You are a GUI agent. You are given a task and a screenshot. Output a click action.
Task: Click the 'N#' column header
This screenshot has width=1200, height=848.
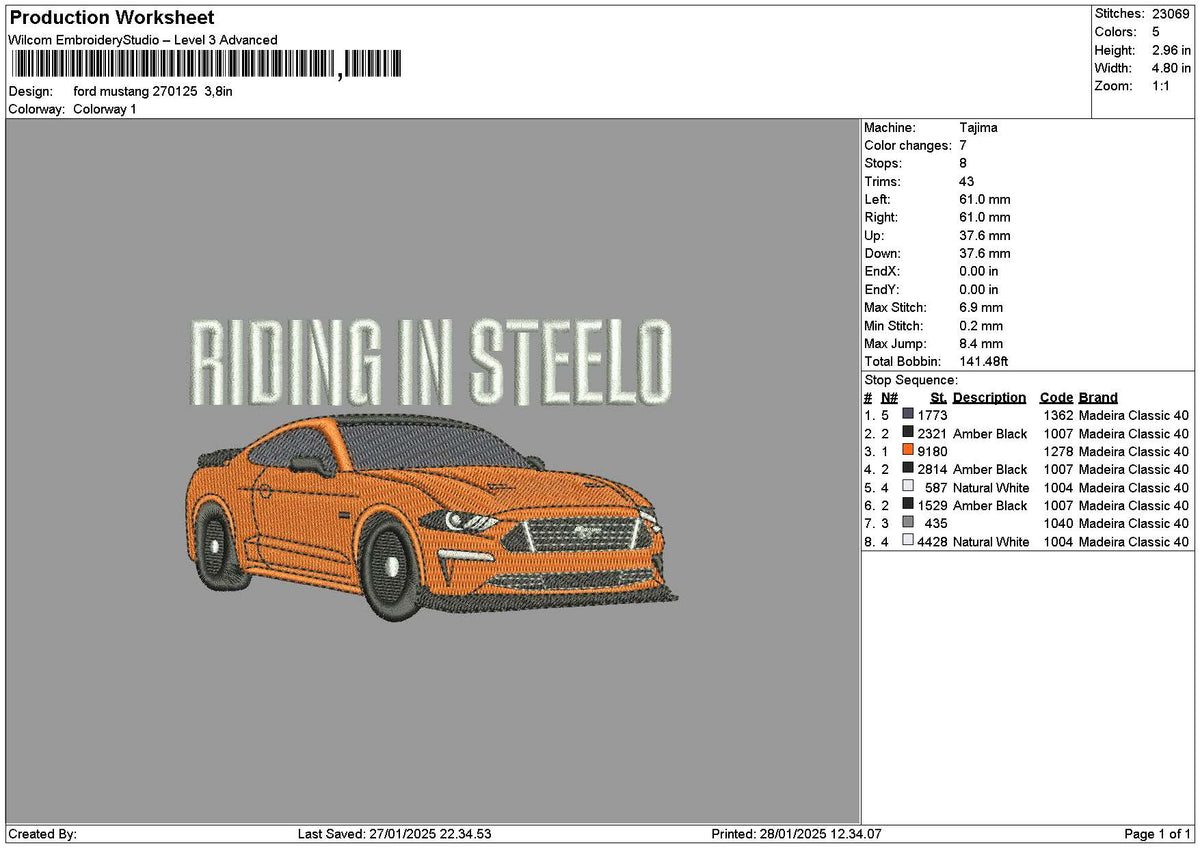pyautogui.click(x=890, y=397)
